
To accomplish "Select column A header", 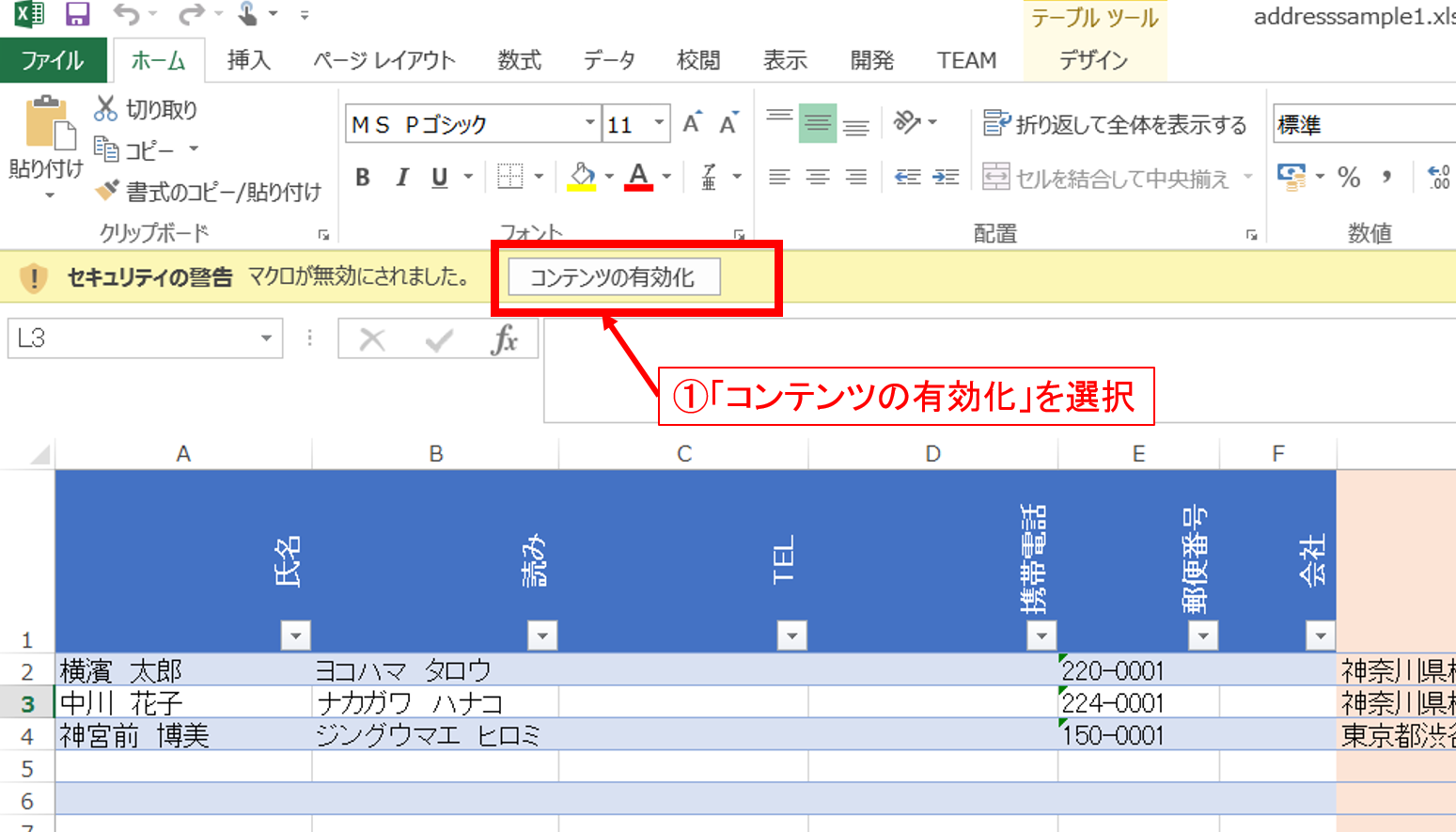I will (x=183, y=454).
